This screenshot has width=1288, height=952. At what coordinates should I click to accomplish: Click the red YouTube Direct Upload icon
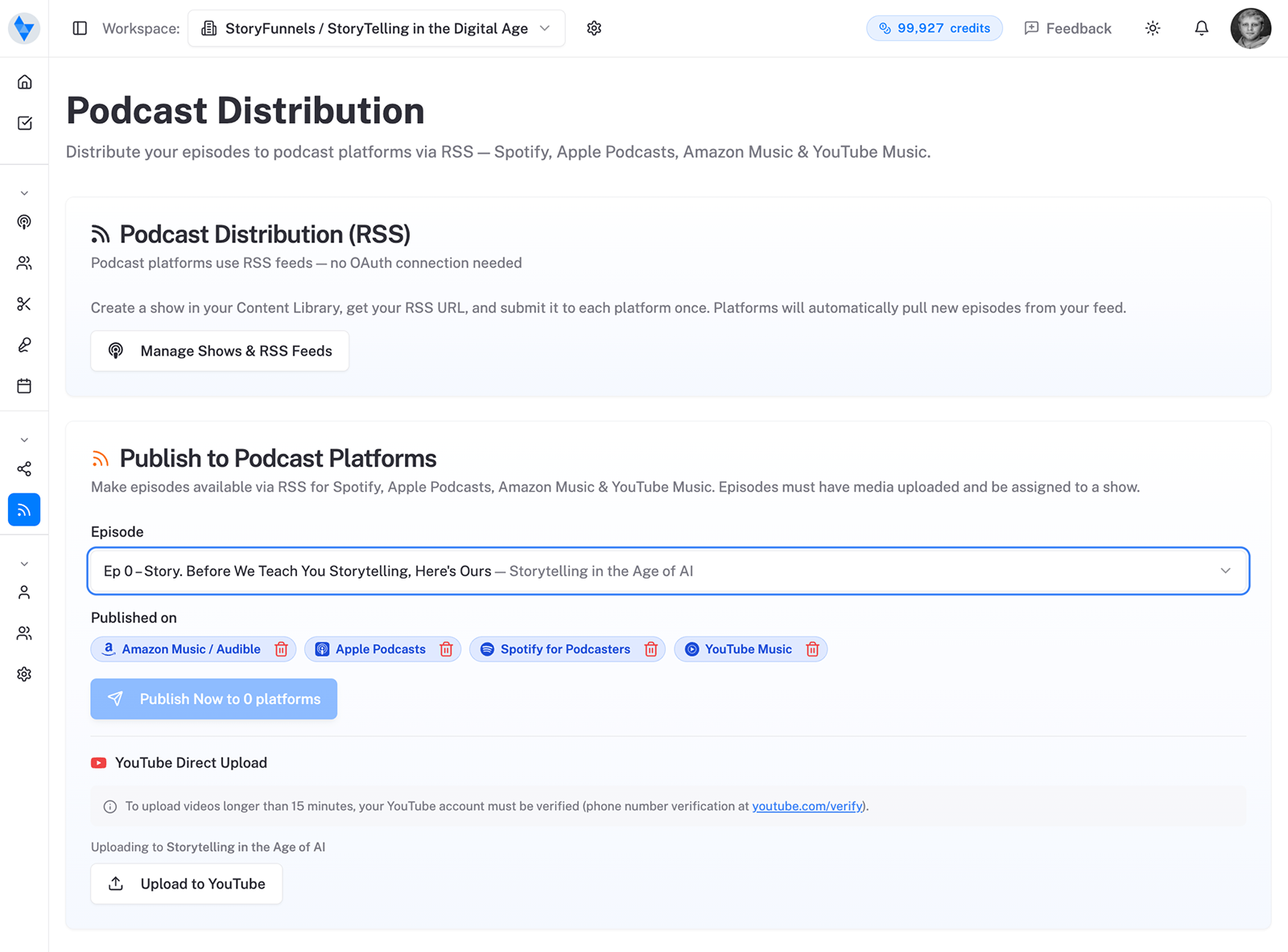[x=99, y=763]
